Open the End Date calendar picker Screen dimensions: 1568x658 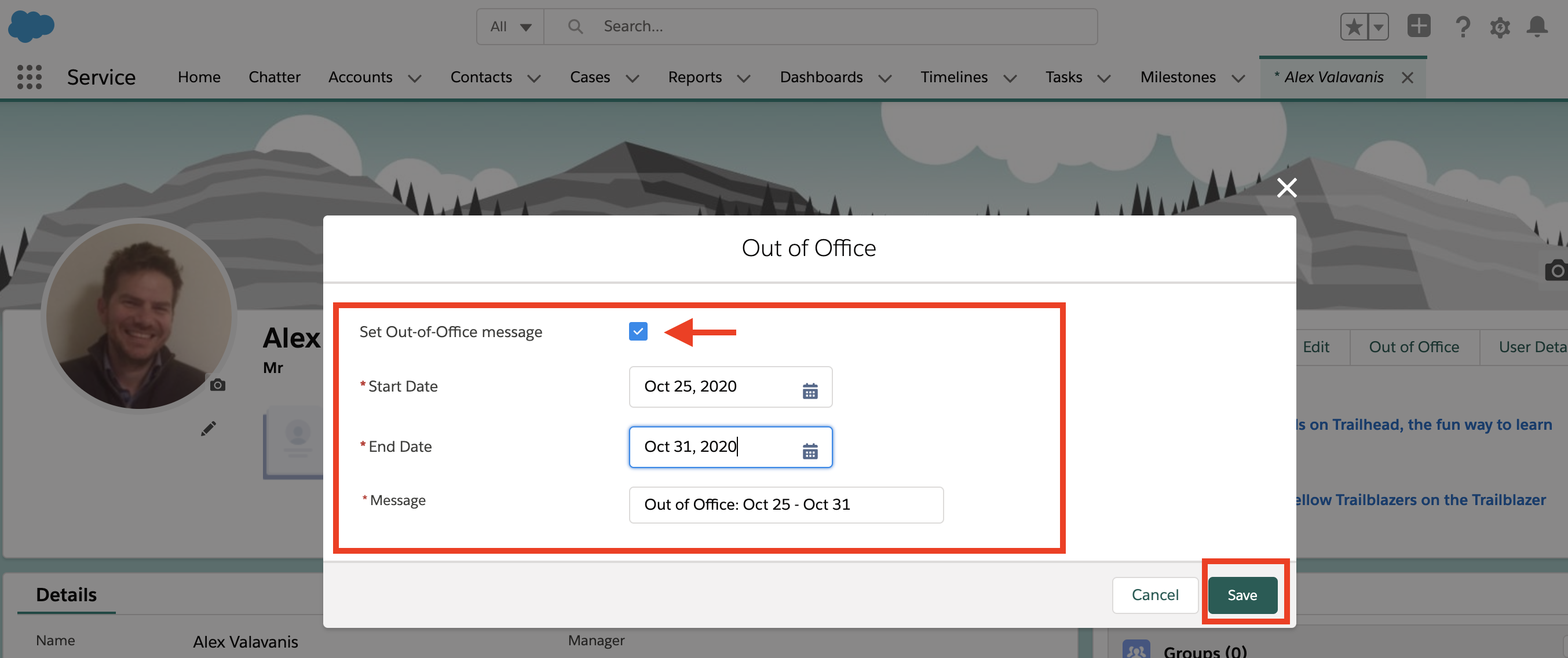tap(810, 451)
